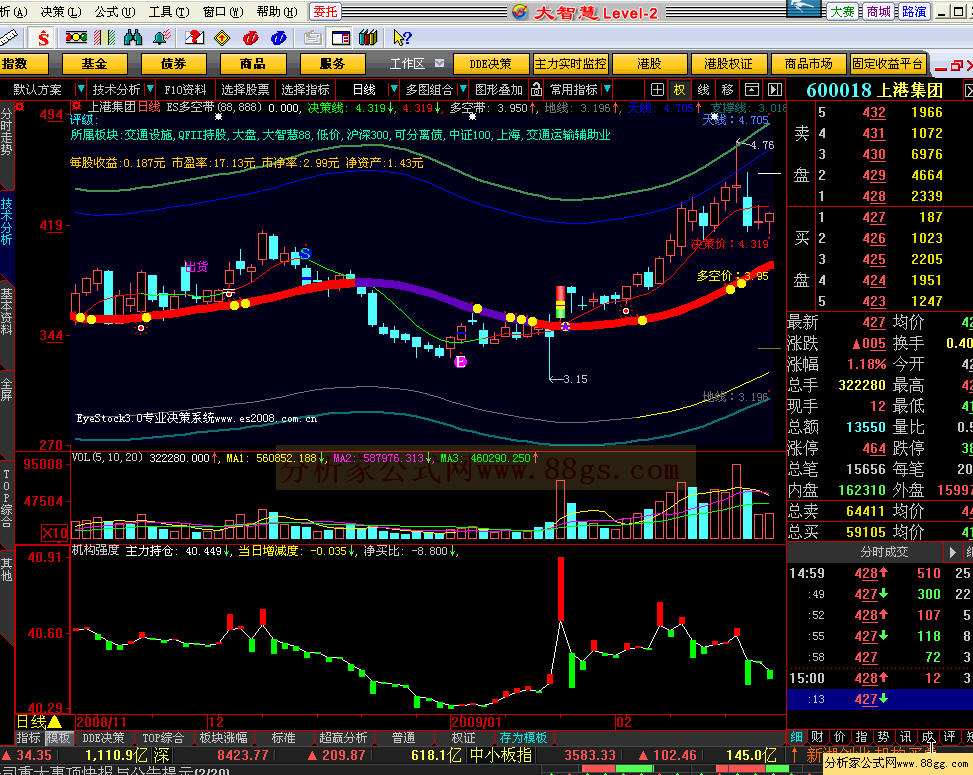
Task: Click the red gear icon beside 上港集团日线
Action: (76, 107)
